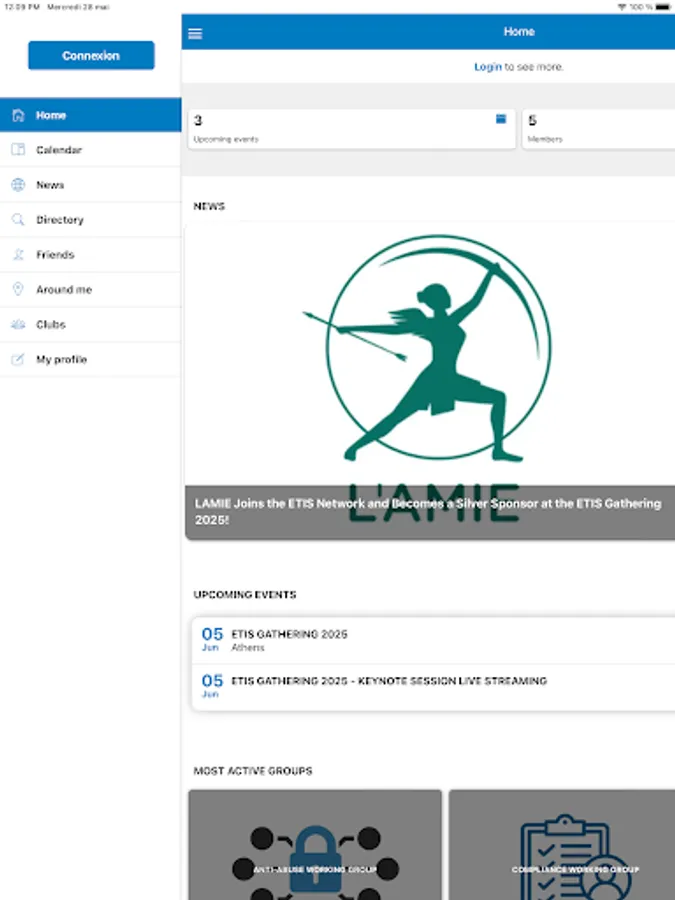Click the UPCOMING EVENTS heading
675x900 pixels.
245,595
